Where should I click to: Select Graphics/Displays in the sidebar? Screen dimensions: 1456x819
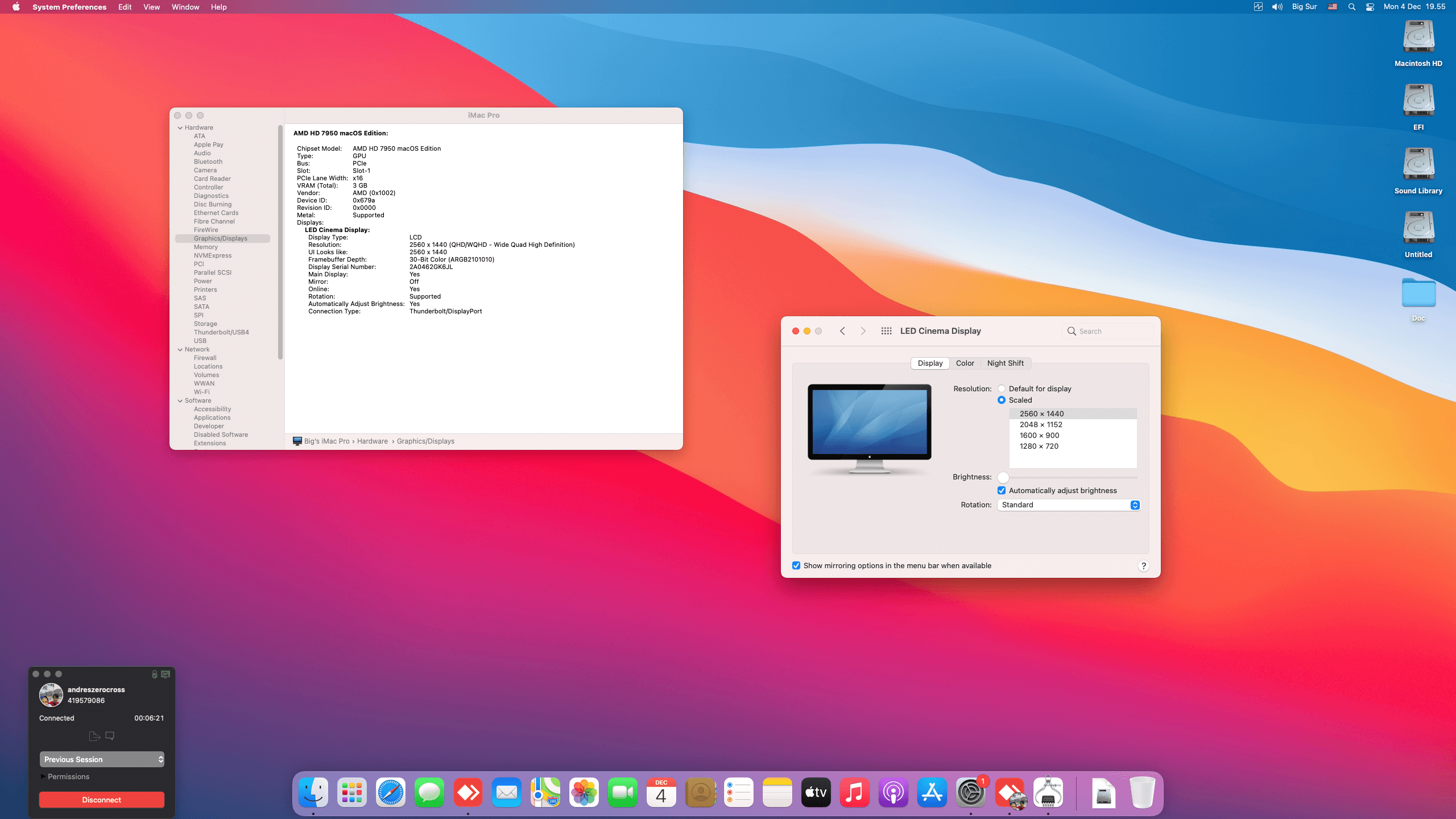(x=222, y=239)
